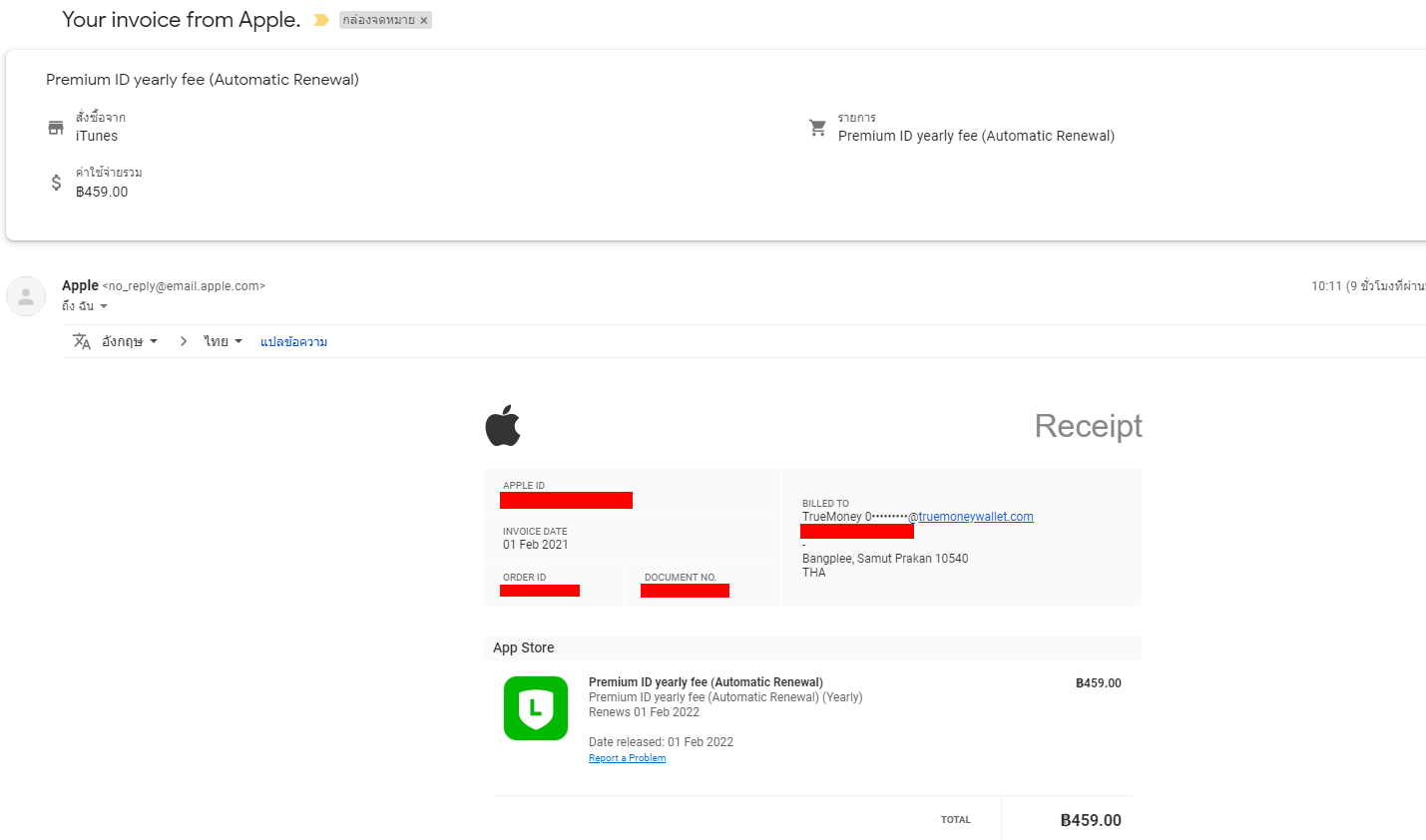Viewport: 1426px width, 840px height.
Task: Click the shopping cart icon near รายการ
Action: (x=817, y=128)
